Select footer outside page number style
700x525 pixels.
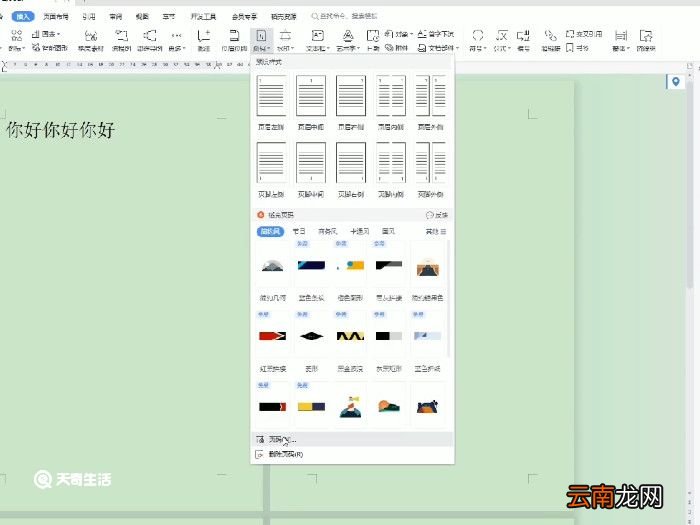(x=430, y=170)
